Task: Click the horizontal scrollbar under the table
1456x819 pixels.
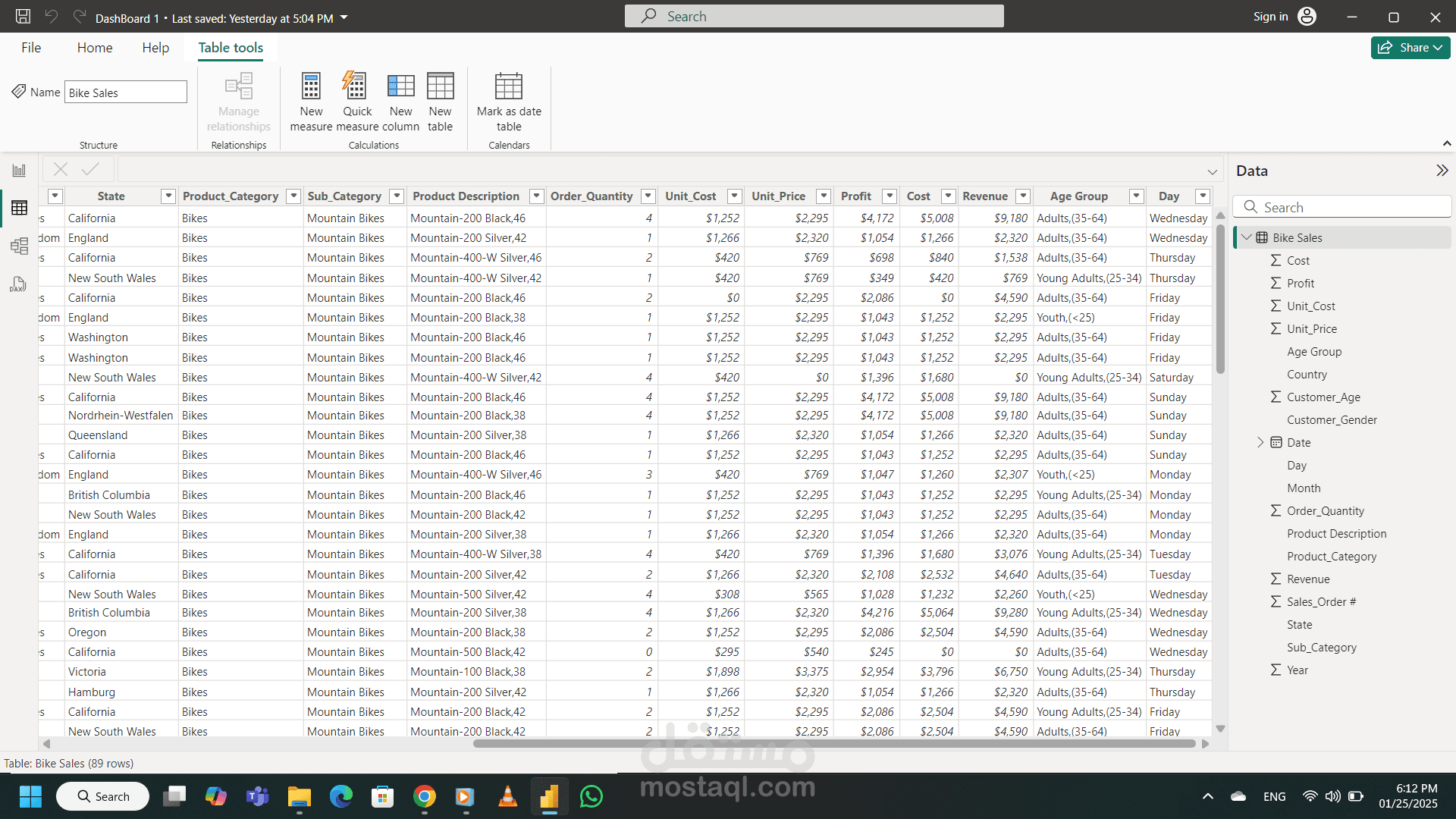Action: pyautogui.click(x=834, y=744)
